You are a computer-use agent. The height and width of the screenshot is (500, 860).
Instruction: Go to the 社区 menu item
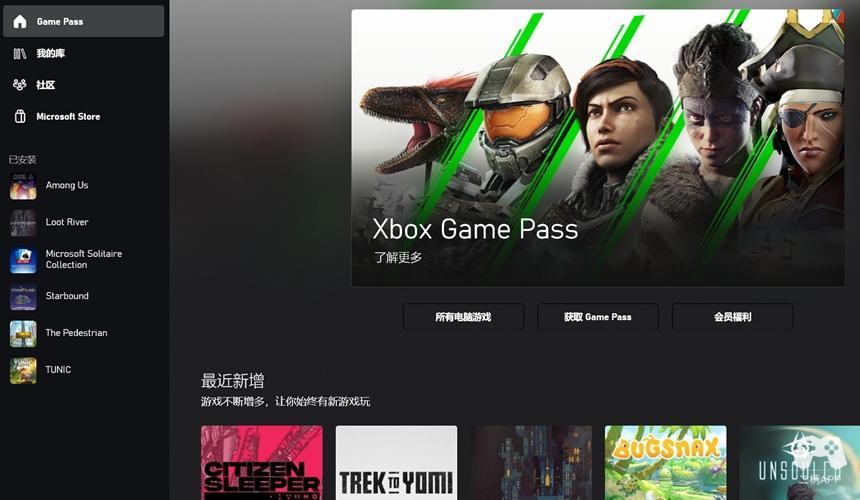83,84
